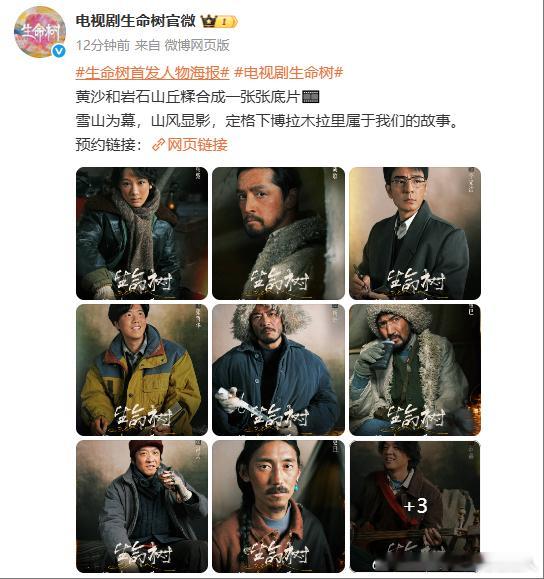Open poster of smiling man in yellow jacket
This screenshot has height=579, width=544.
click(x=142, y=370)
